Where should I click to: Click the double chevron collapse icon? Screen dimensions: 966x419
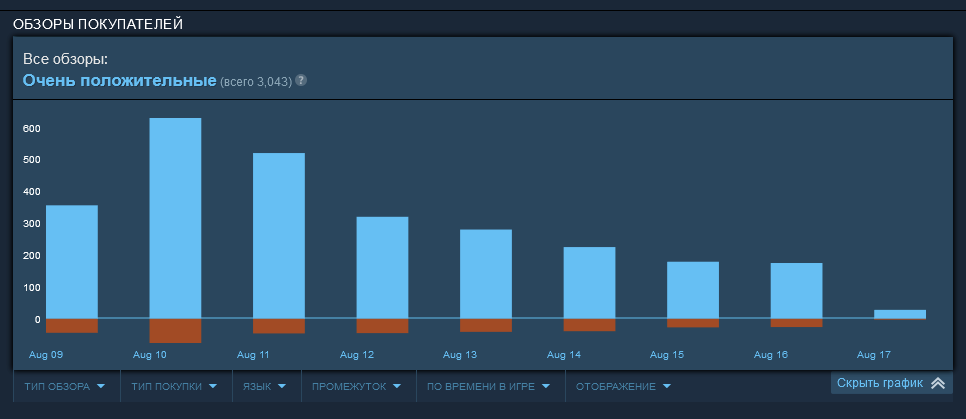point(938,383)
